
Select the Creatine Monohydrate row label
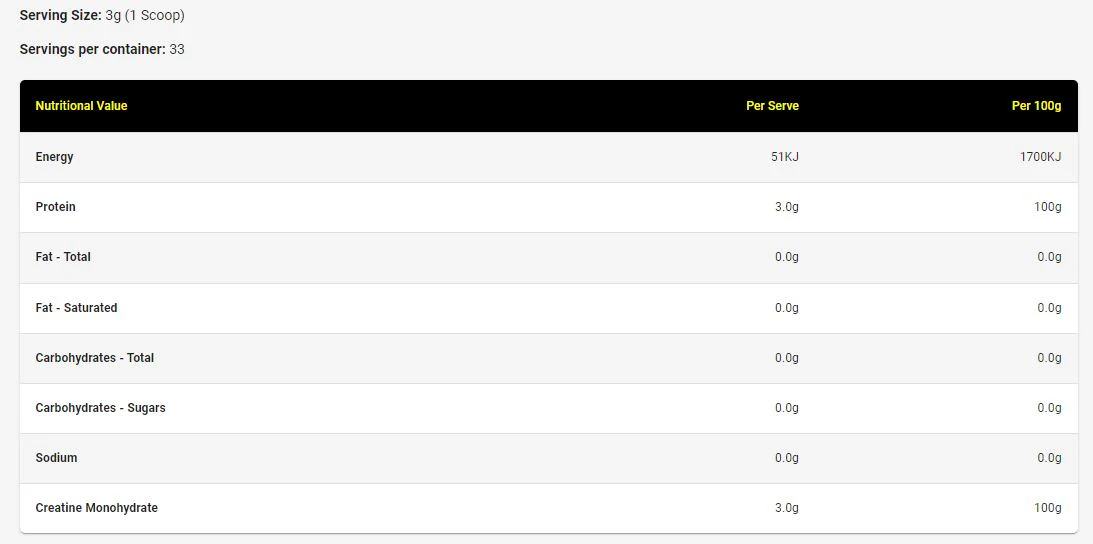click(x=96, y=508)
